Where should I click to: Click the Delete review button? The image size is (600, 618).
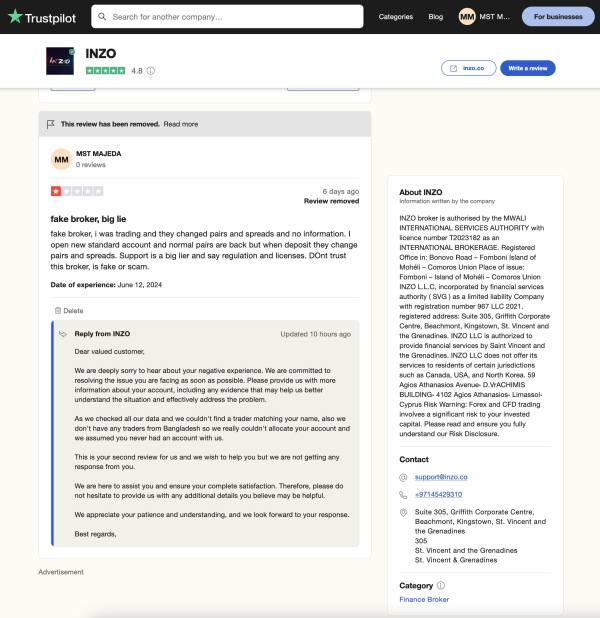[69, 311]
